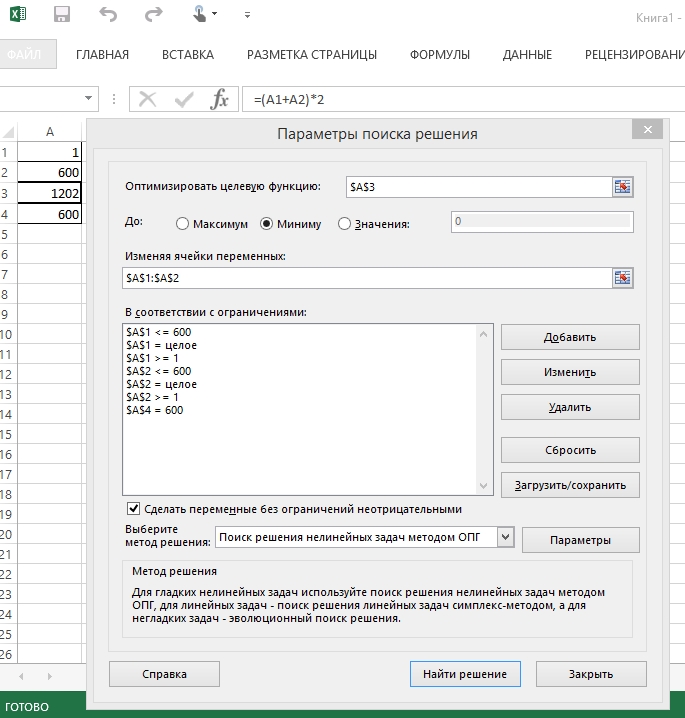The height and width of the screenshot is (718, 685).
Task: Expand the Name Box dropdown
Action: (88, 98)
